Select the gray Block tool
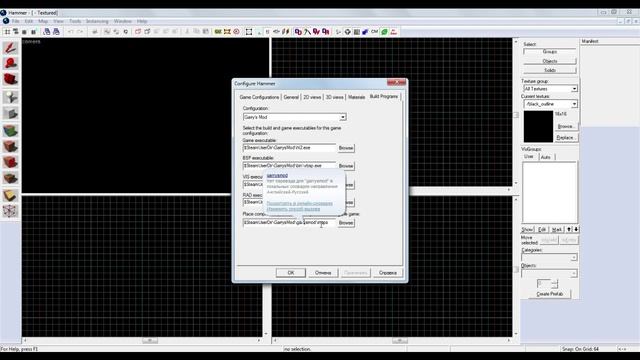The height and width of the screenshot is (360, 640). coord(10,113)
